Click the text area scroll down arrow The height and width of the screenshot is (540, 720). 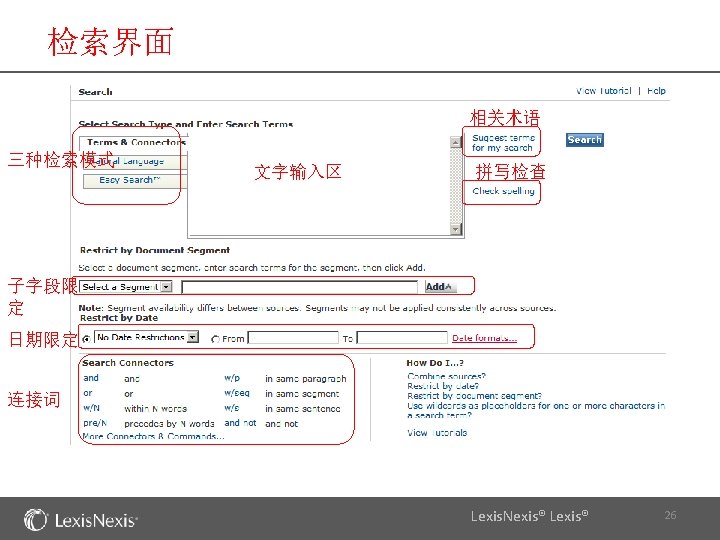click(456, 229)
